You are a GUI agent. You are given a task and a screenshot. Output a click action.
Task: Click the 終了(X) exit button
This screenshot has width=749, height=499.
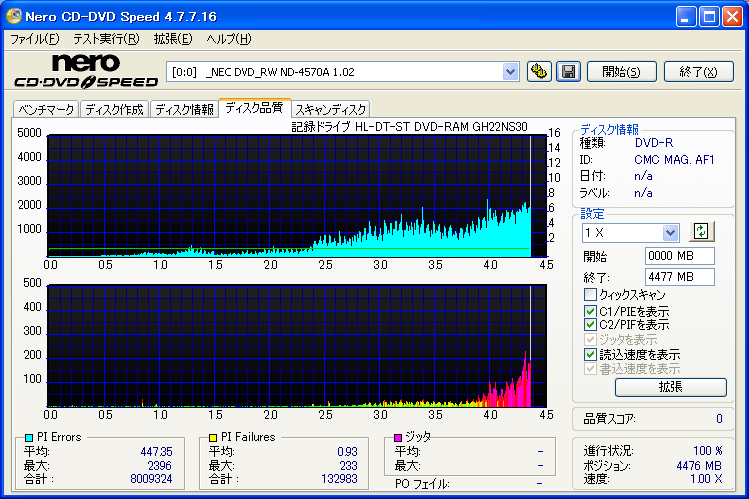[x=698, y=72]
